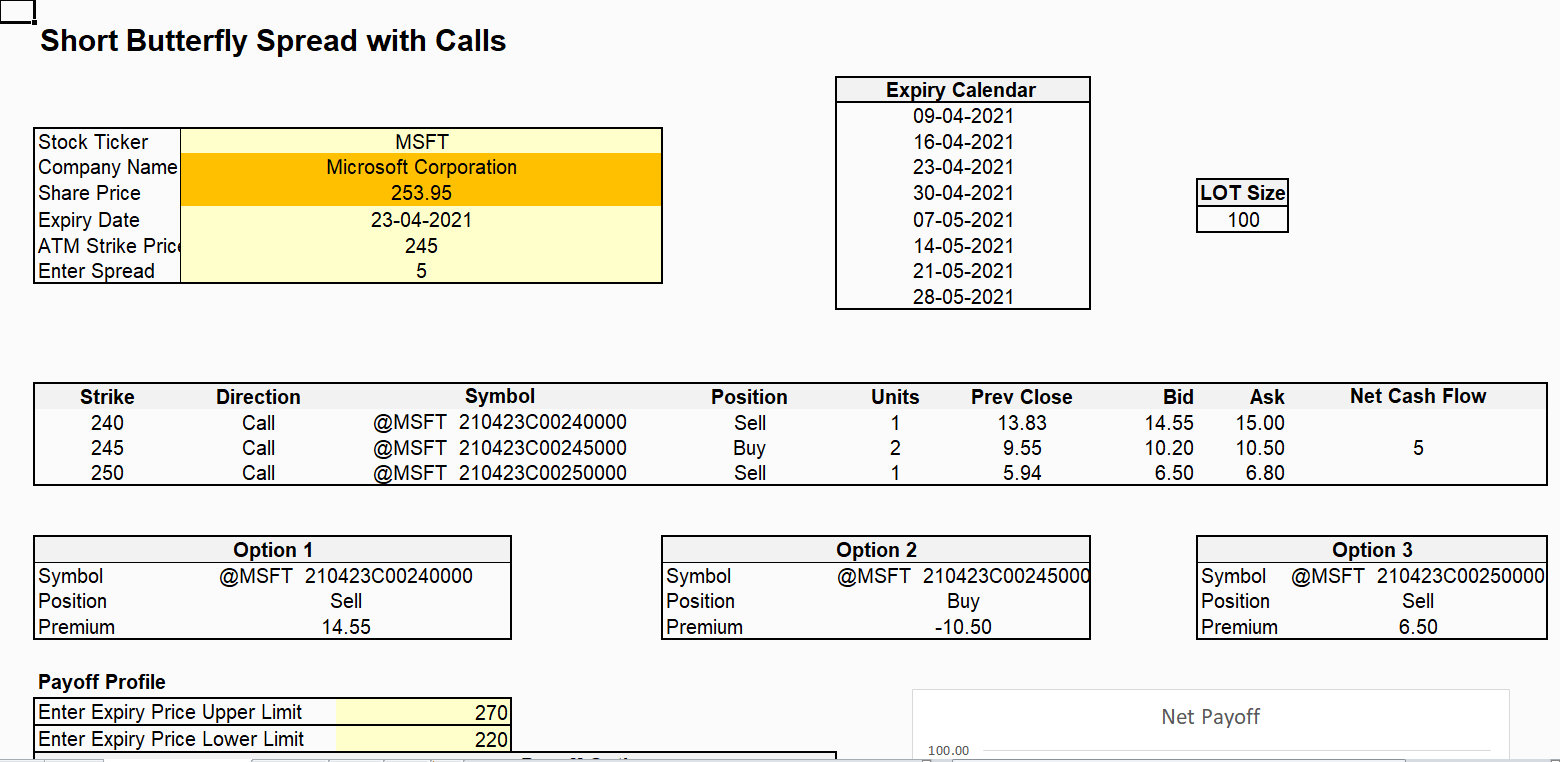This screenshot has width=1560, height=762.
Task: Click the orange Share Price cell 253.95
Action: coord(421,193)
